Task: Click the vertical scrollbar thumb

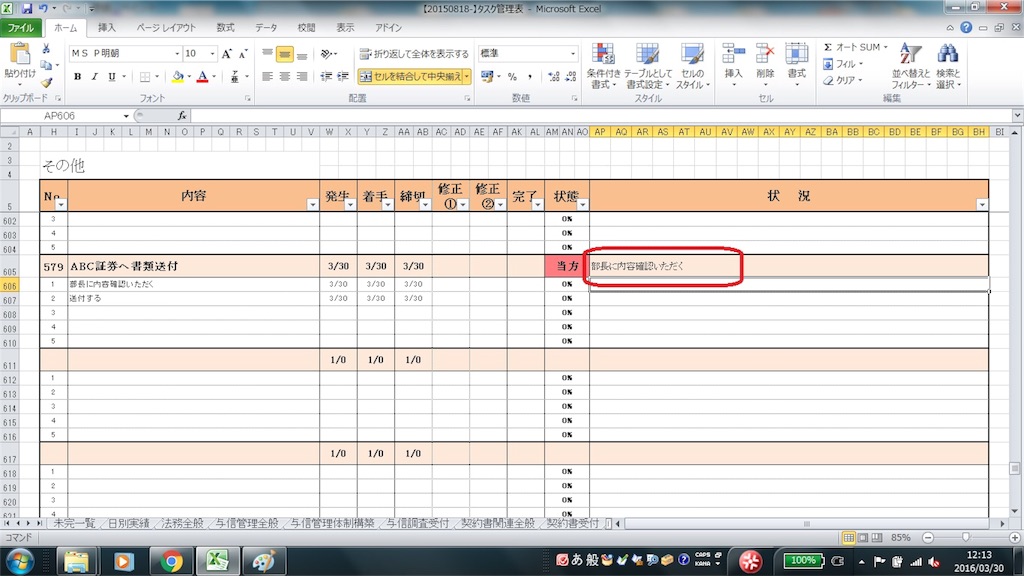Action: (1014, 468)
